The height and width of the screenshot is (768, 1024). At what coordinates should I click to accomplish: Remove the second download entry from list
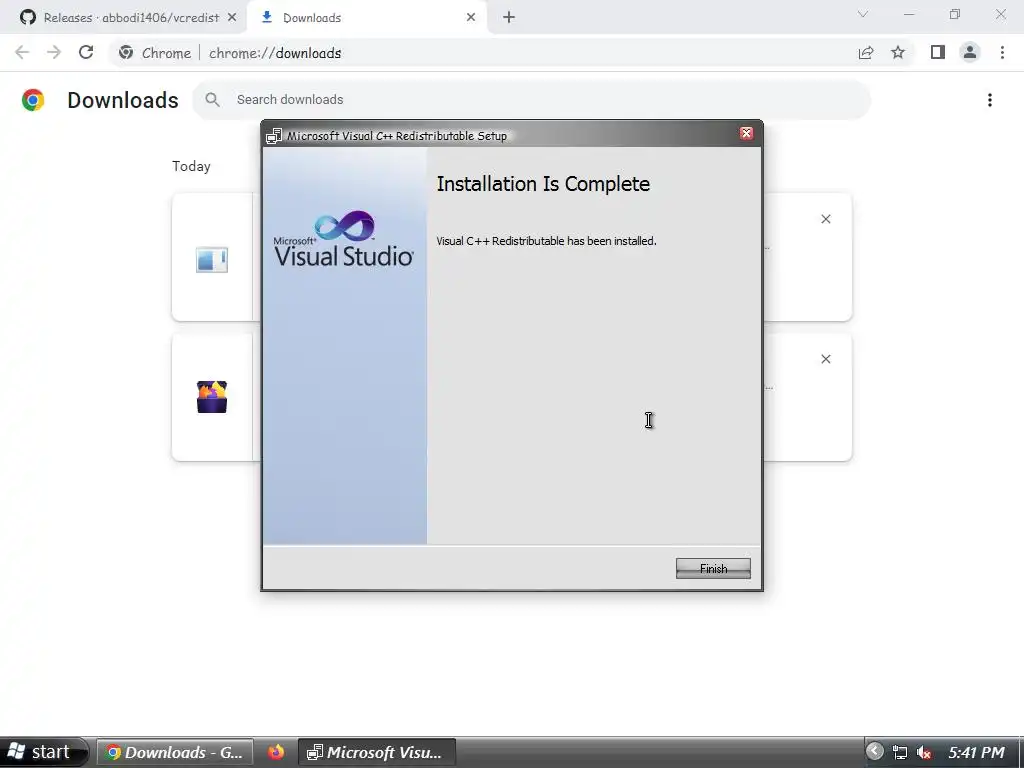825,359
